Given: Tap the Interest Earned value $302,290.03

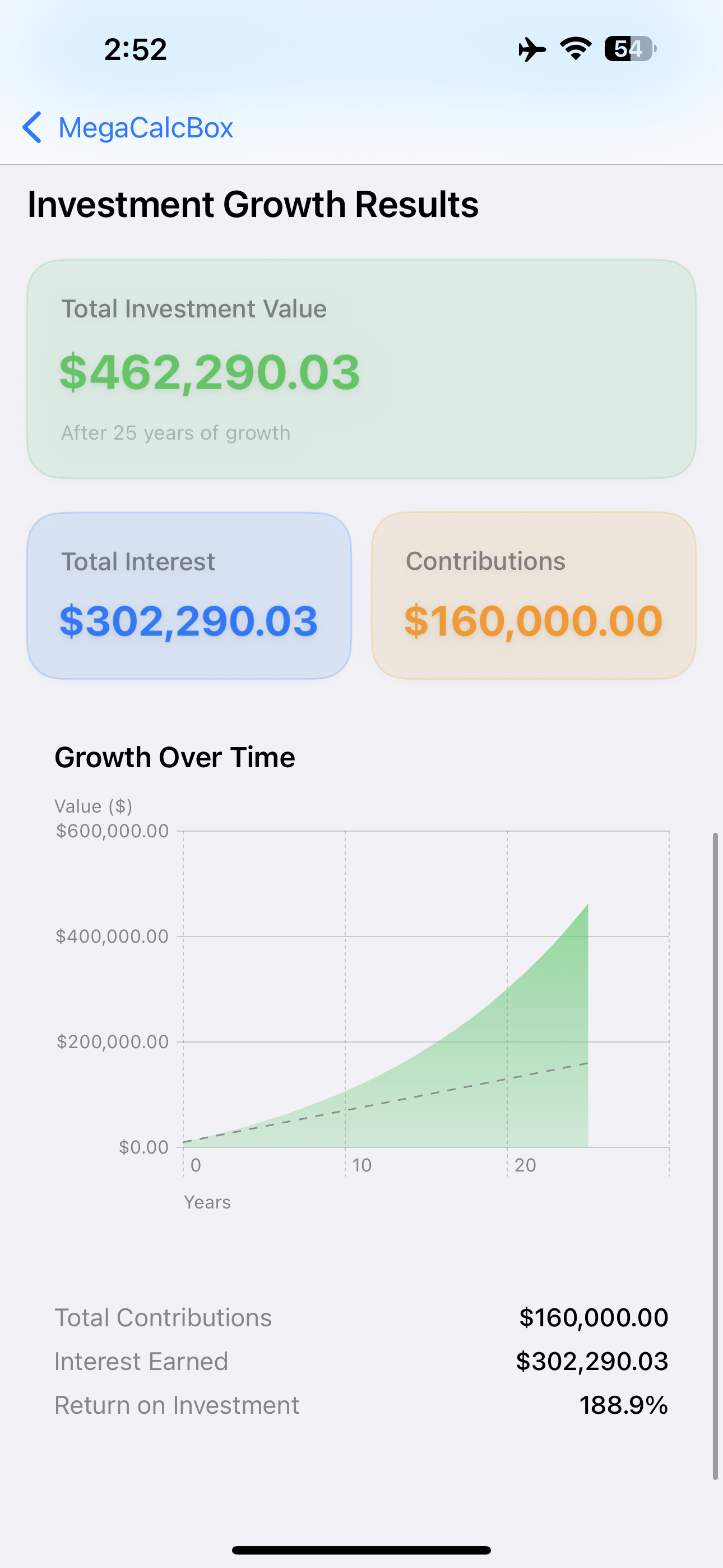Looking at the screenshot, I should coord(591,1362).
